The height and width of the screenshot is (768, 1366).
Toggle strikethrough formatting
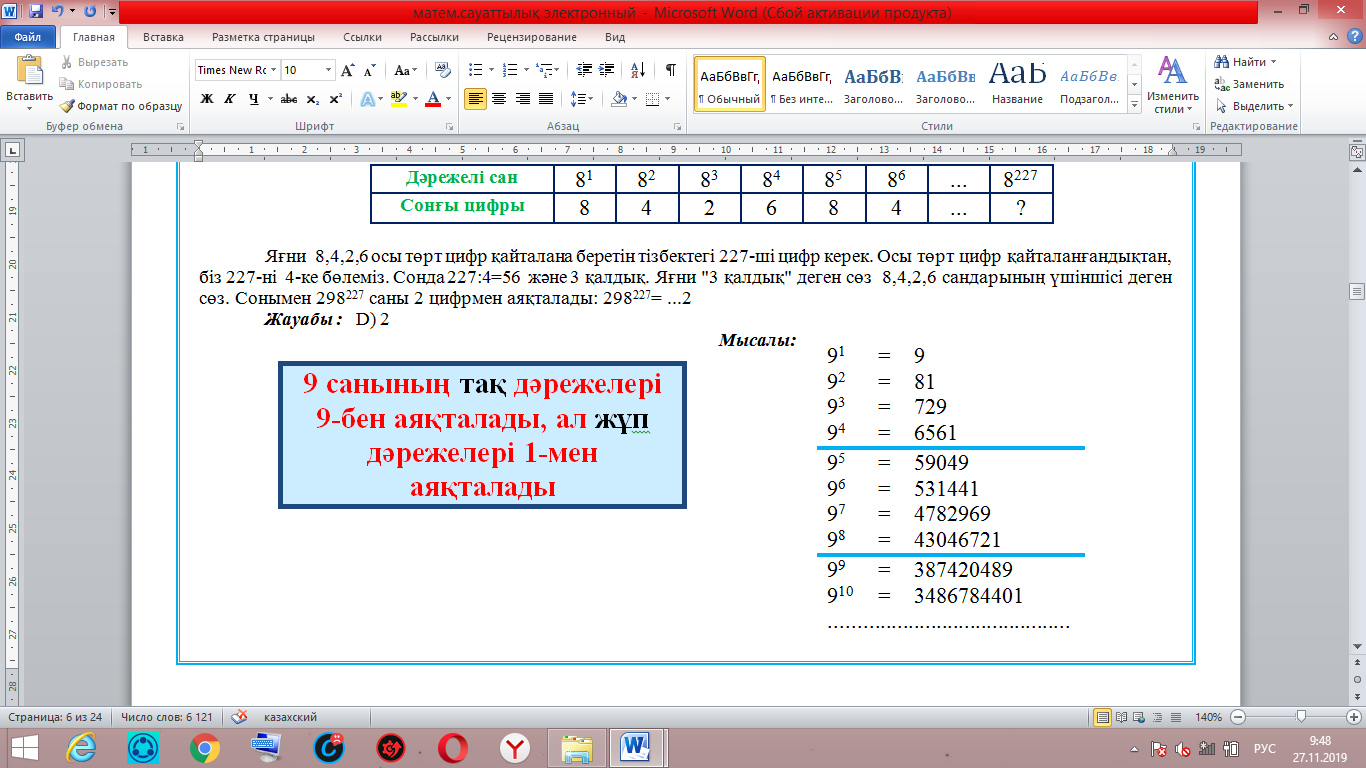click(289, 99)
